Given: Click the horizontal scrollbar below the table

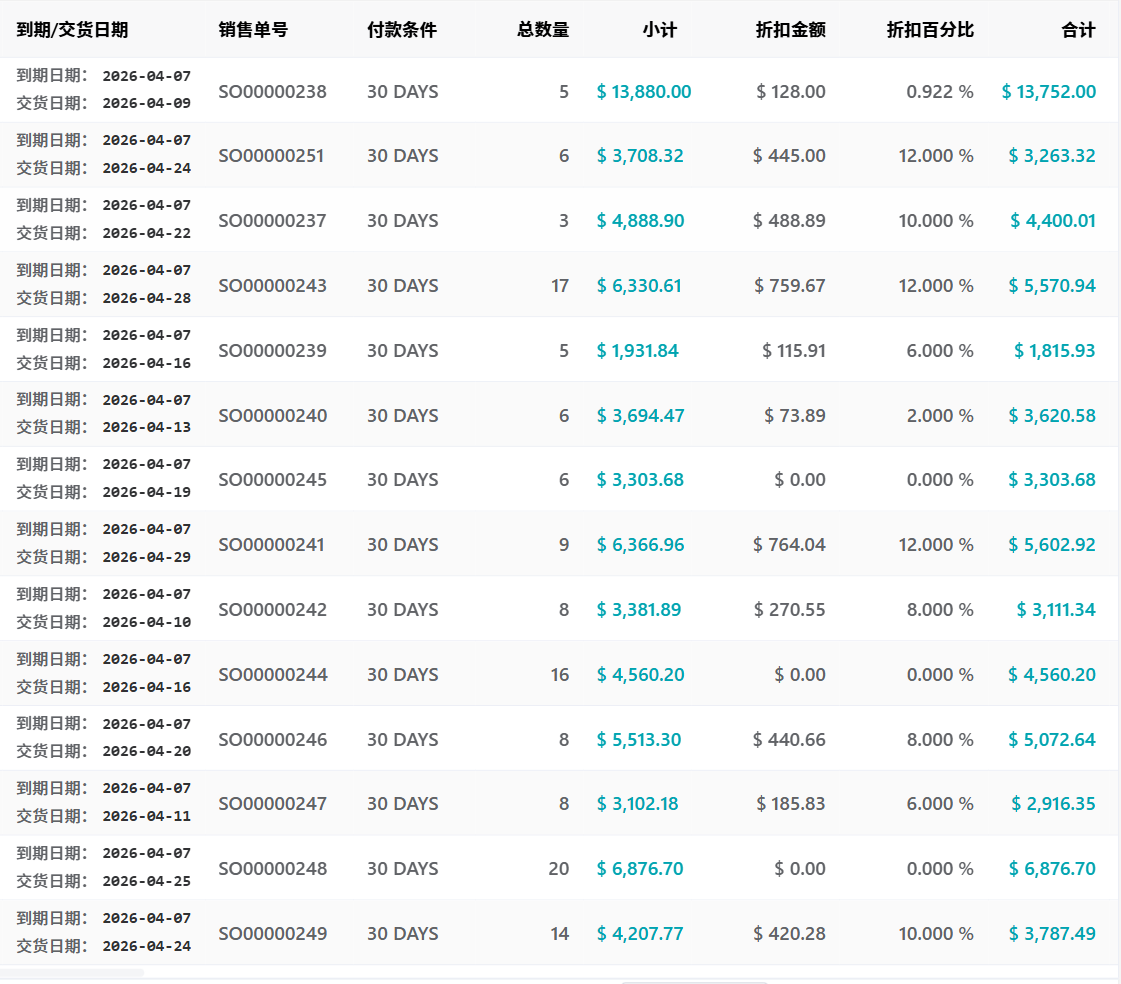Looking at the screenshot, I should (x=72, y=972).
